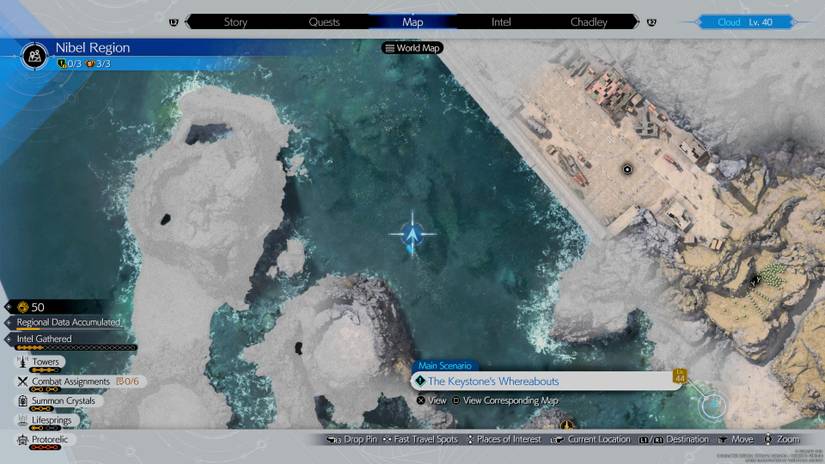Click the blue player arrow marker
Image resolution: width=825 pixels, height=464 pixels.
pyautogui.click(x=411, y=236)
